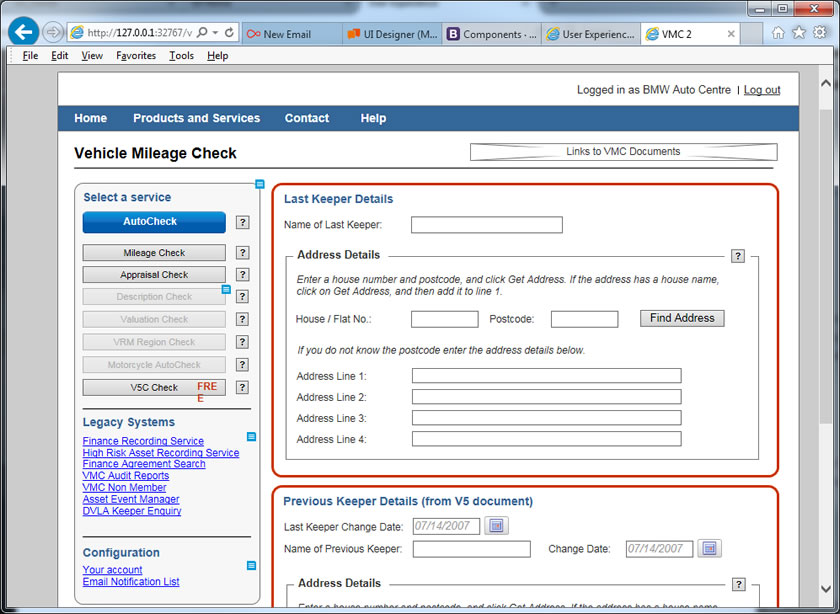Select the Appraisal Check service button
The height and width of the screenshot is (614, 840).
tap(154, 275)
